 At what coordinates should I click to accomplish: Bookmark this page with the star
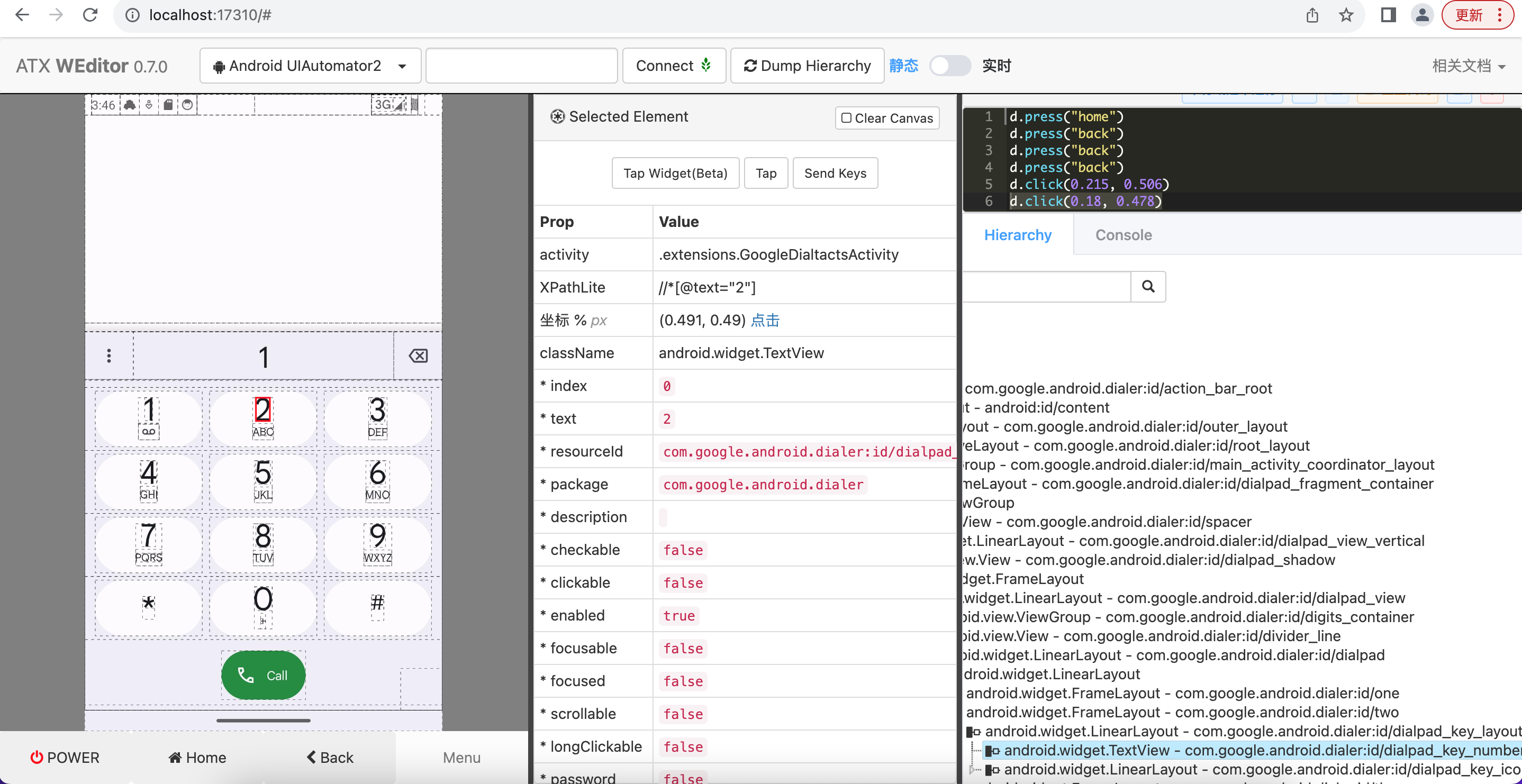(x=1346, y=15)
